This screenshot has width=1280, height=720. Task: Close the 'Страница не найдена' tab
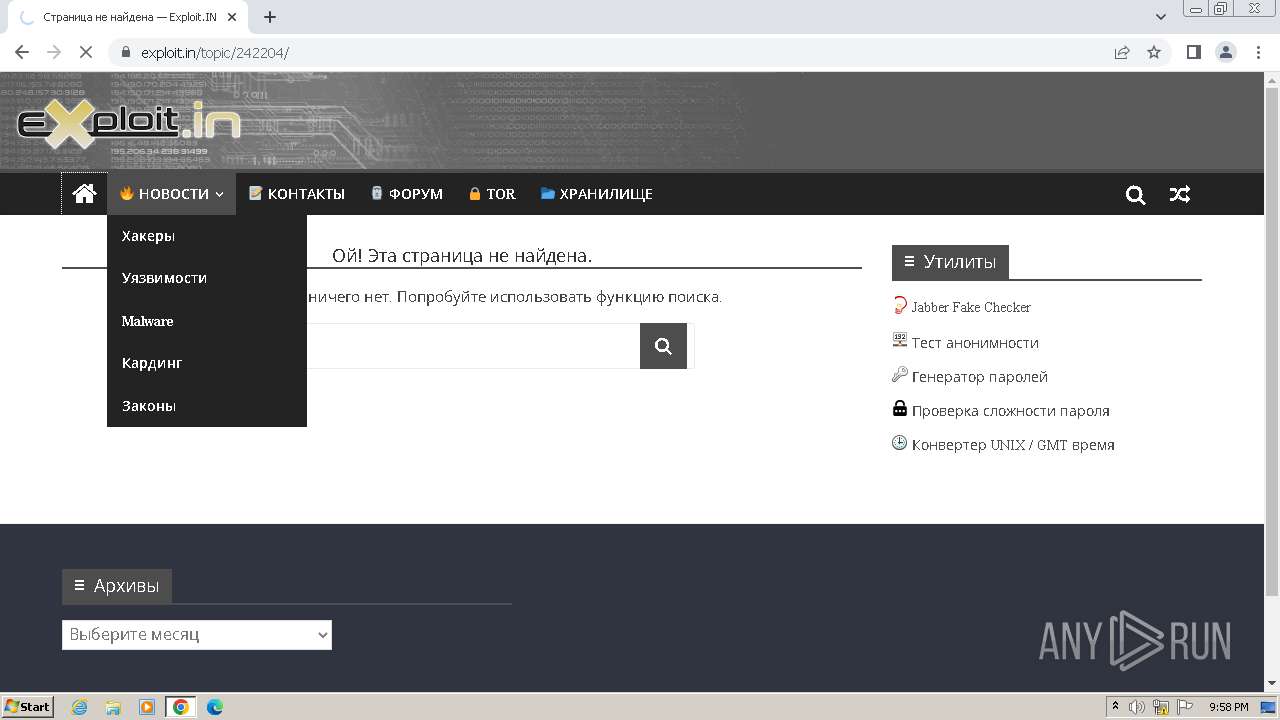[x=233, y=17]
